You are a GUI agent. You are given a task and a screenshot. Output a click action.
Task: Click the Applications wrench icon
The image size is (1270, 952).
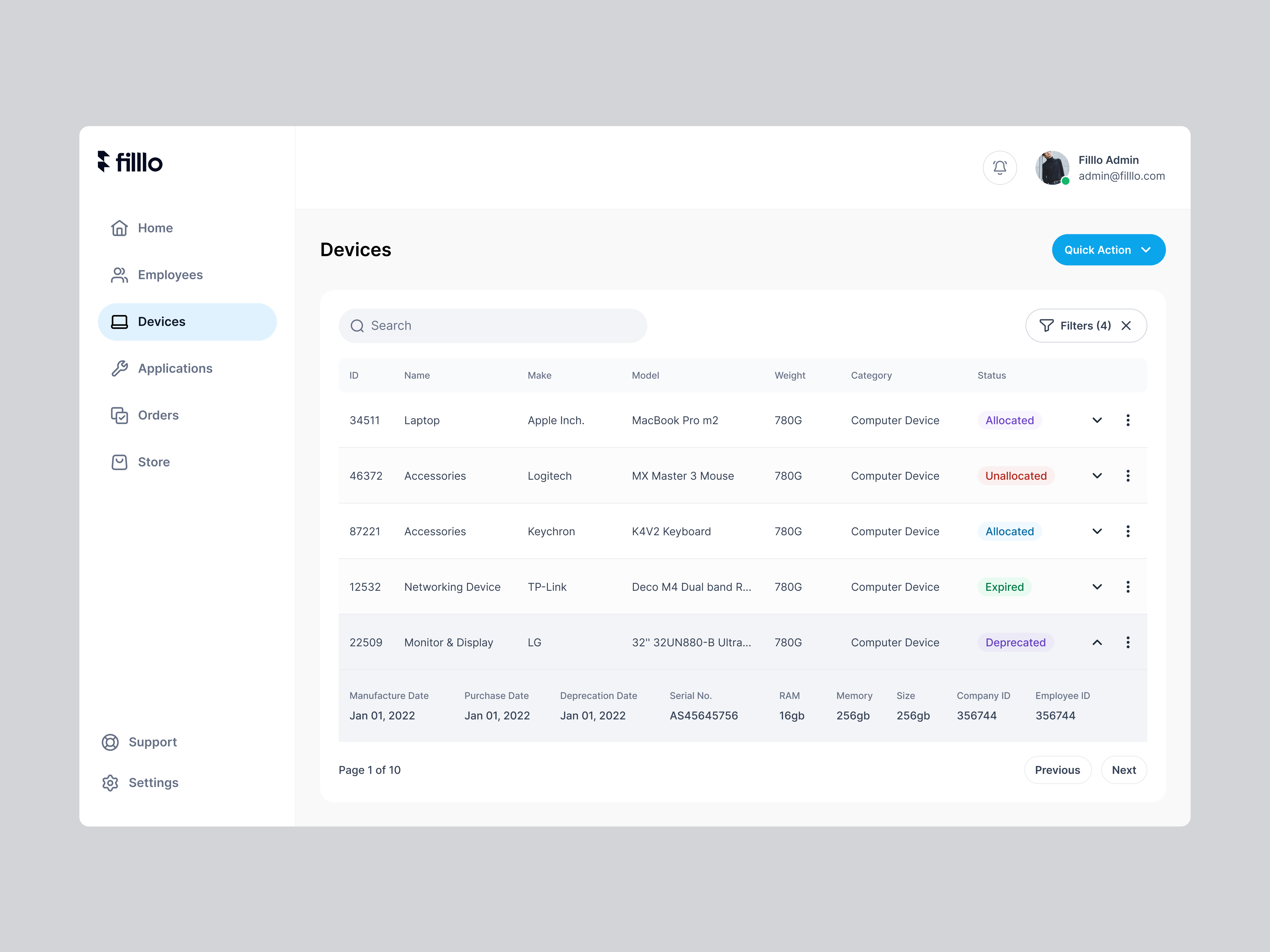click(x=119, y=368)
